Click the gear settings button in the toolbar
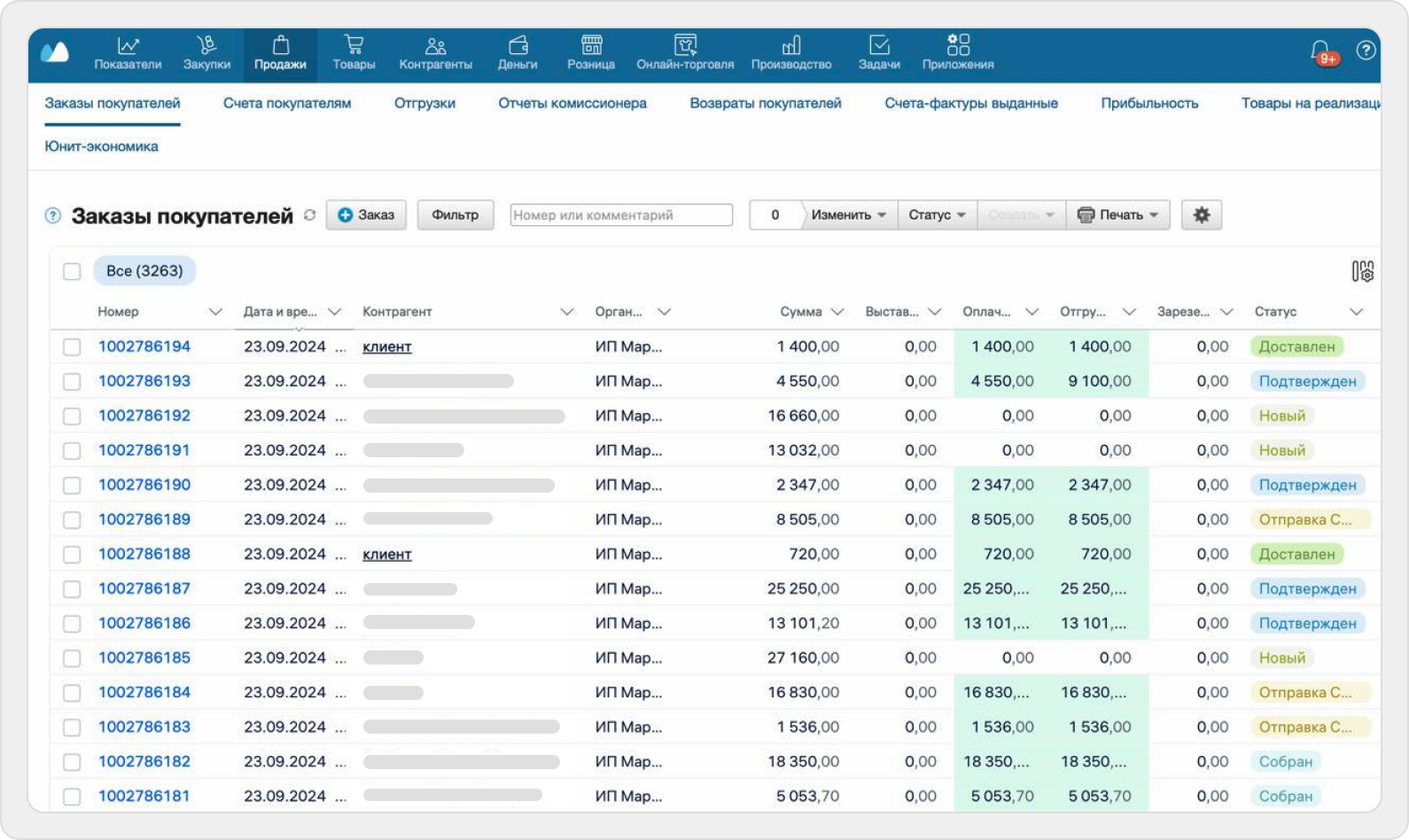The width and height of the screenshot is (1409, 840). [1201, 215]
